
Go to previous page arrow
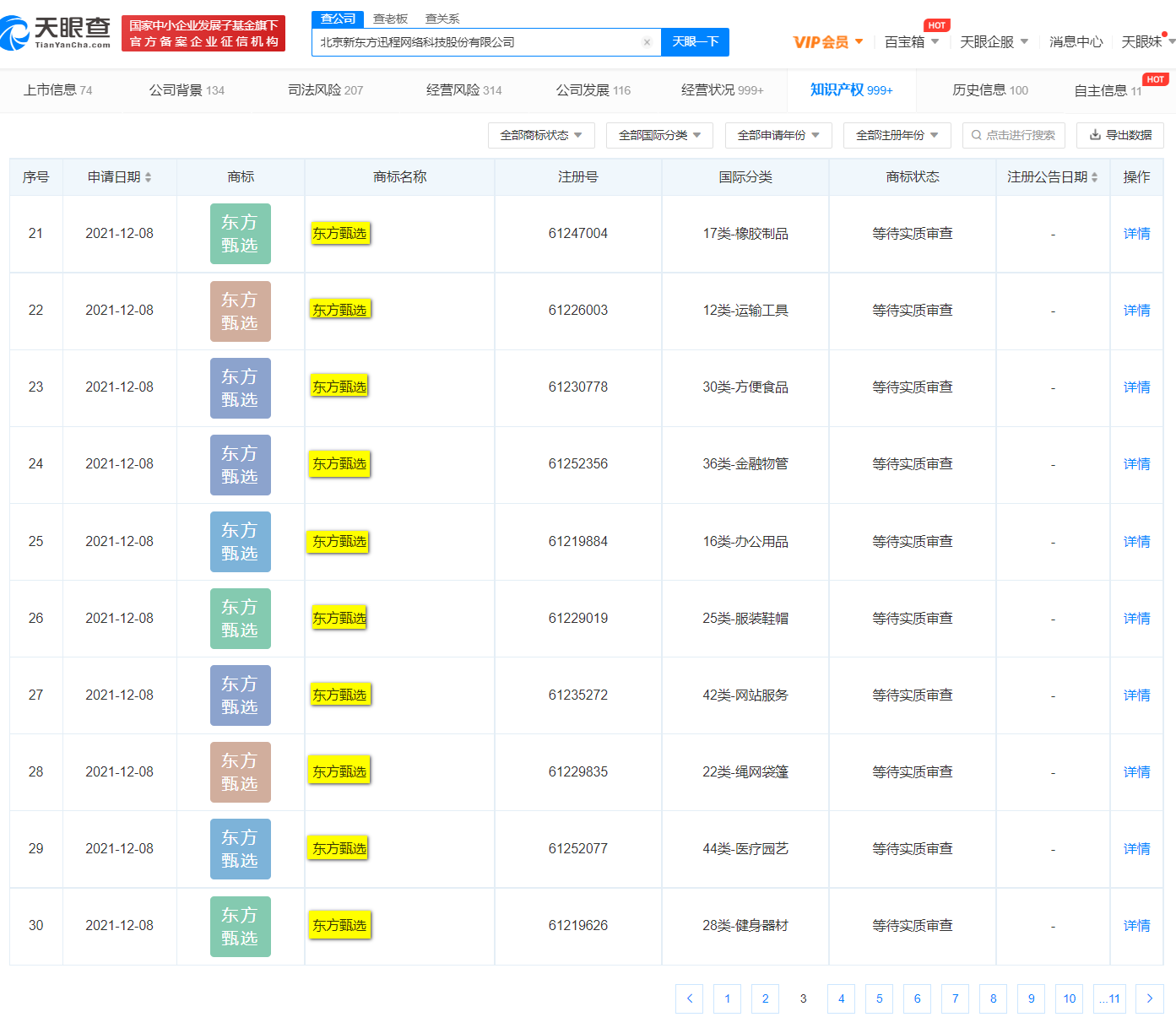click(x=689, y=998)
